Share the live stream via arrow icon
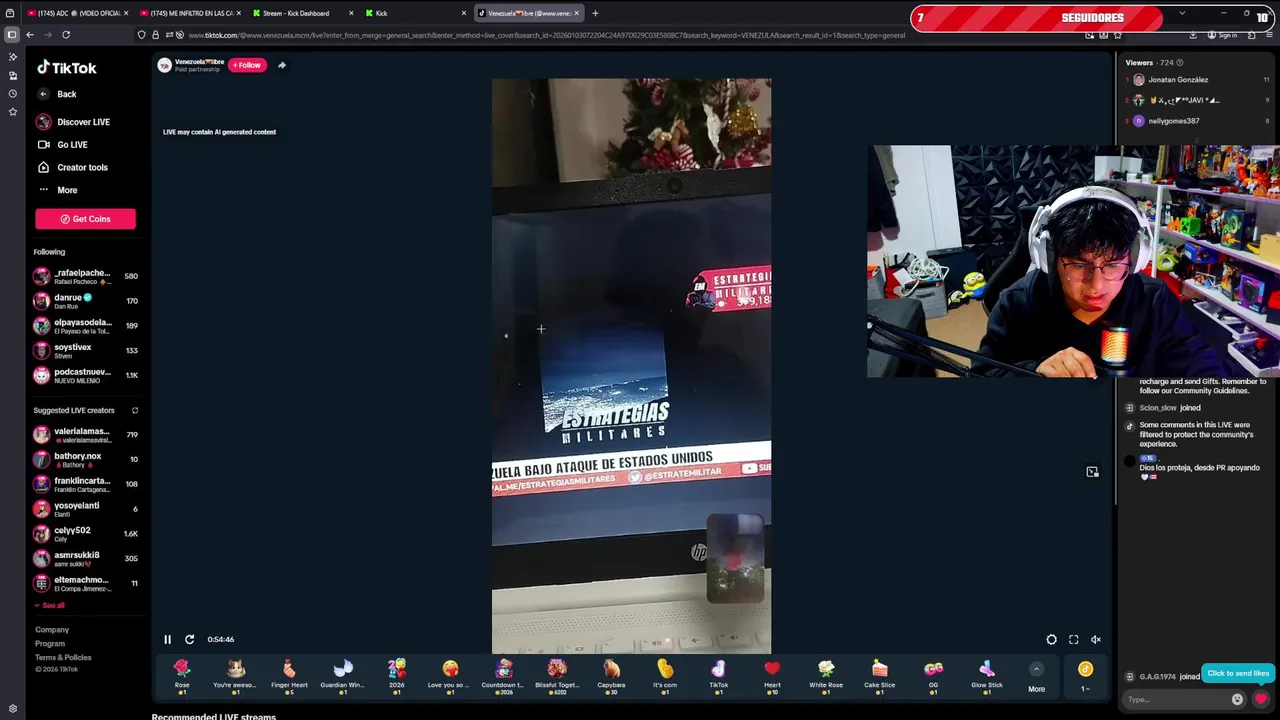The width and height of the screenshot is (1280, 720). click(x=282, y=65)
